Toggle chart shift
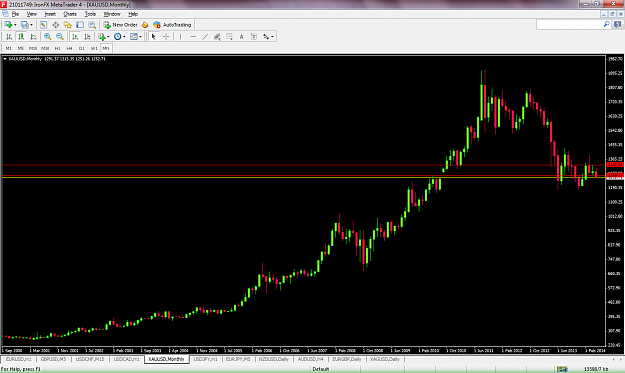This screenshot has height=373, width=625. [87, 37]
